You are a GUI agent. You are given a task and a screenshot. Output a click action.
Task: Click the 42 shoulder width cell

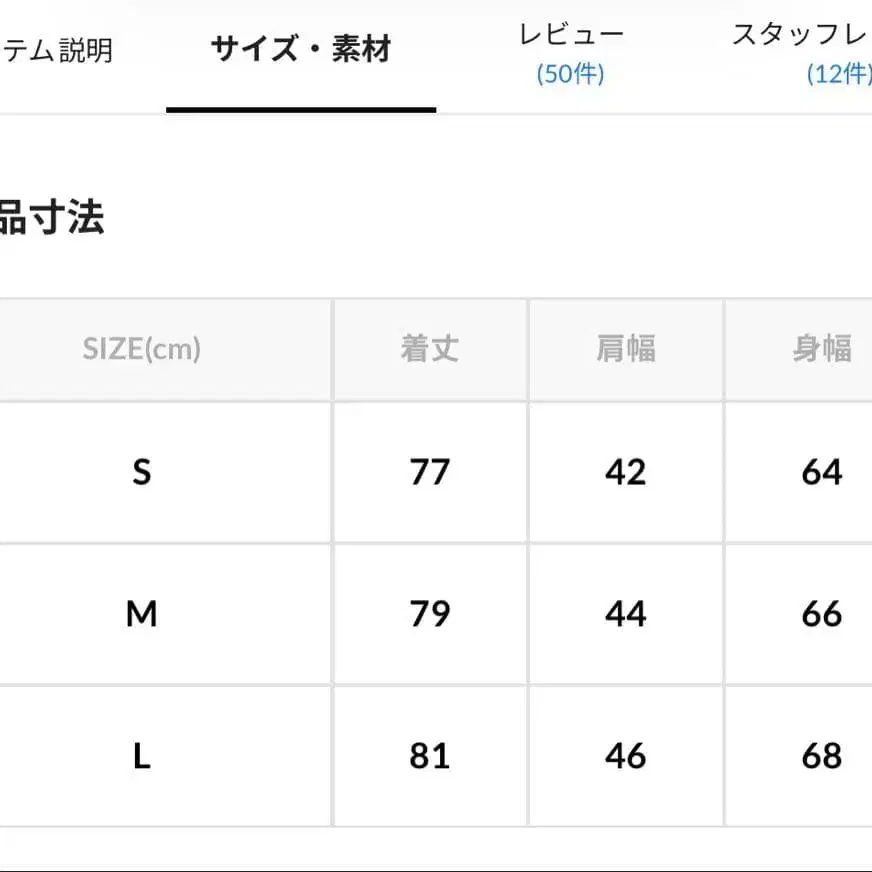[x=626, y=472]
